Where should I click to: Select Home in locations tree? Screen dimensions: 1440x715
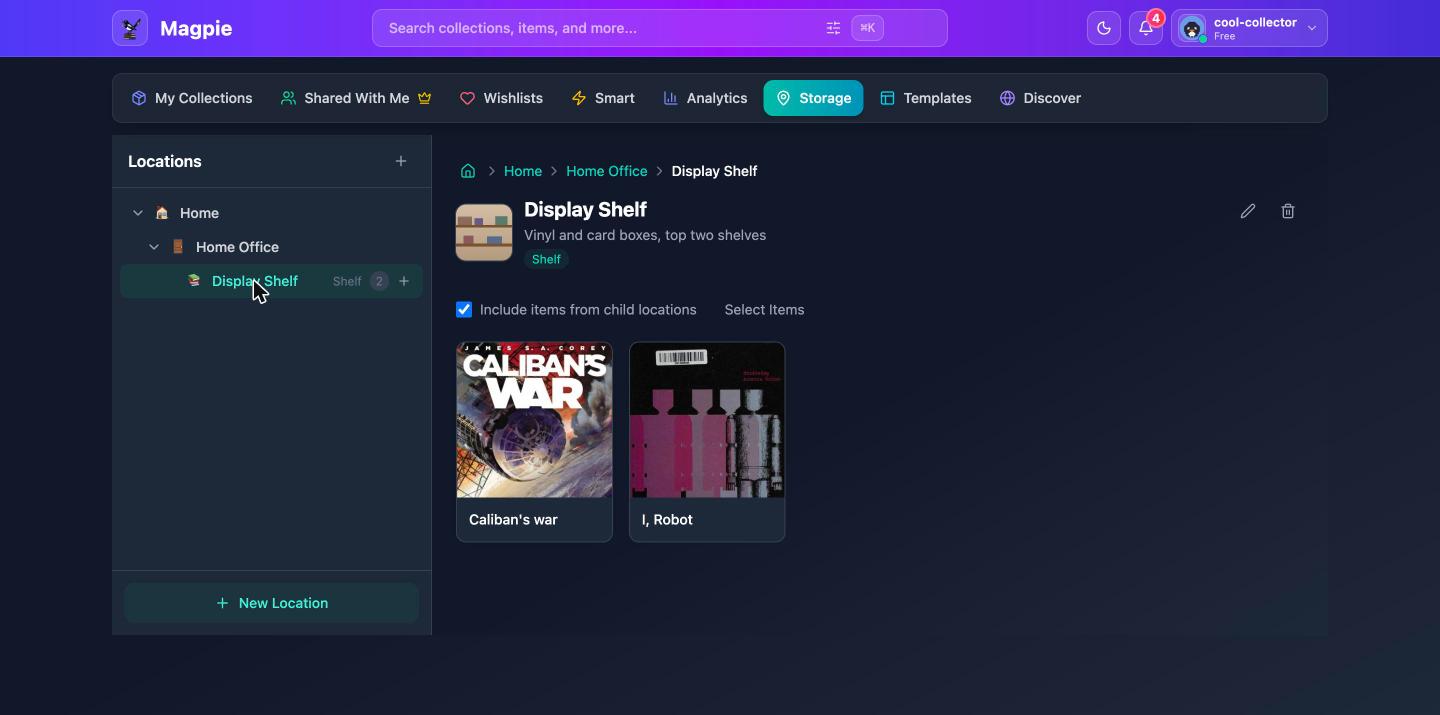click(x=199, y=213)
